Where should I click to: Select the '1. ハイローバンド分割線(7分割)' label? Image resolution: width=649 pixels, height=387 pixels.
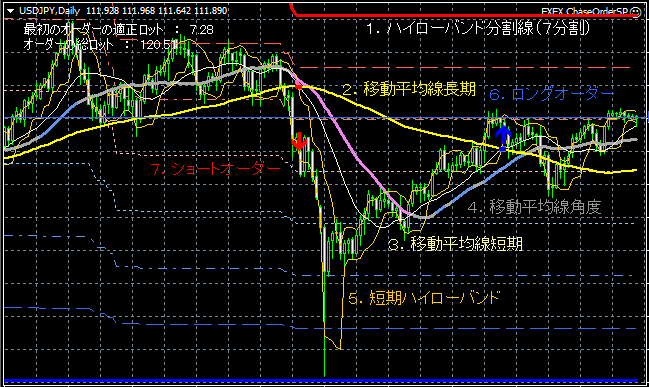(478, 28)
